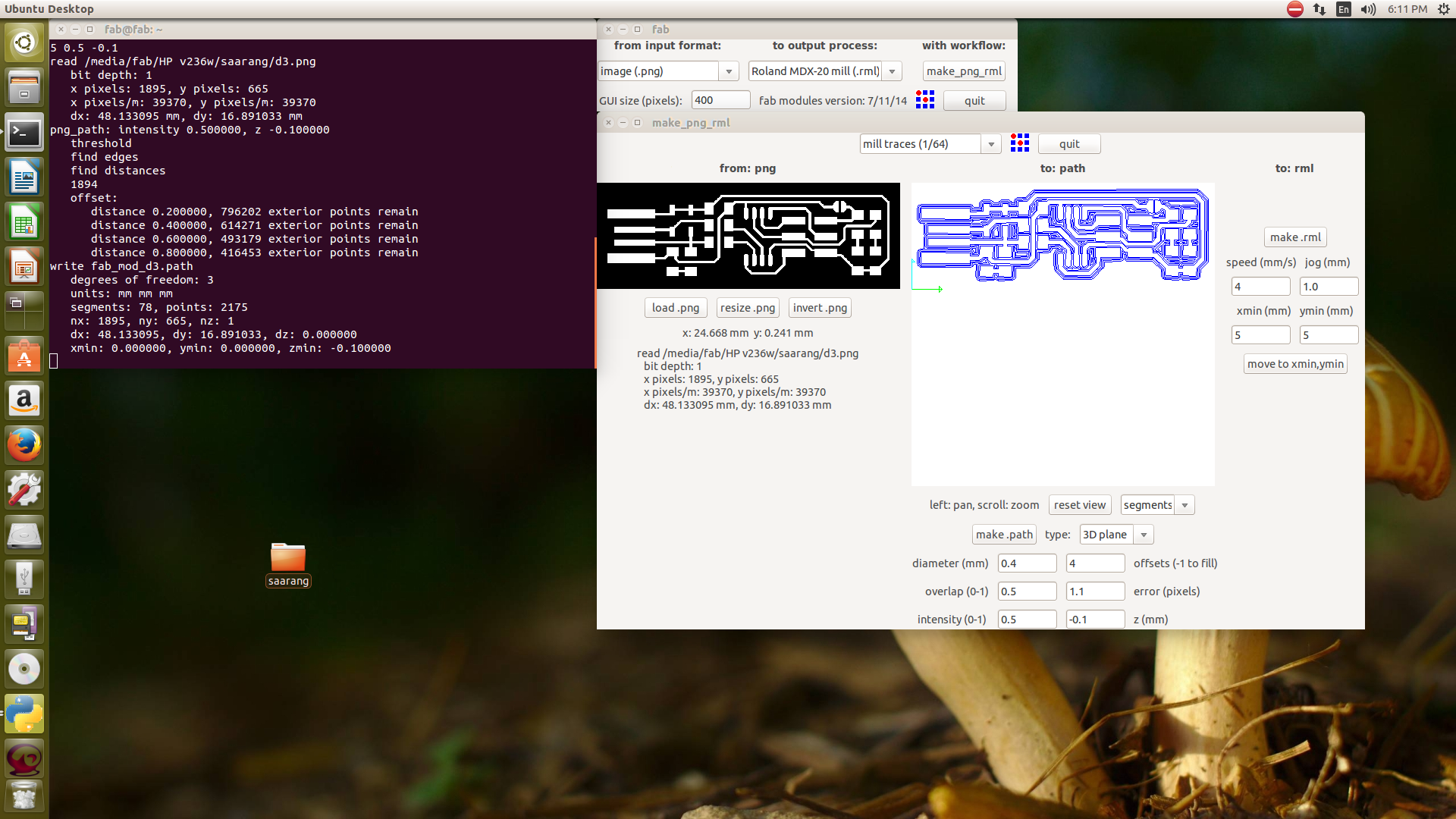Viewport: 1456px width, 819px height.
Task: Open the USB drive icon in dock
Action: click(24, 579)
